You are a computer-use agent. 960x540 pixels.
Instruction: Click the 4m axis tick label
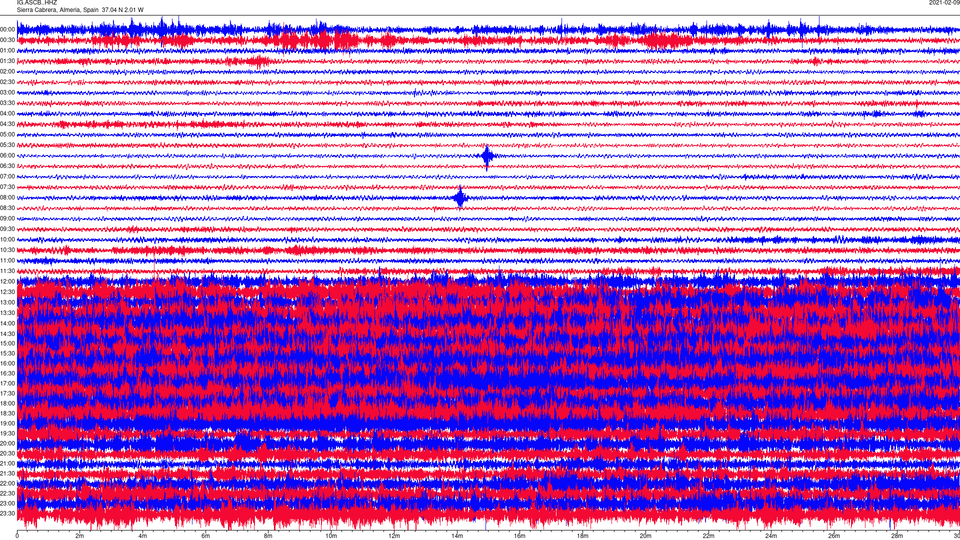143,536
